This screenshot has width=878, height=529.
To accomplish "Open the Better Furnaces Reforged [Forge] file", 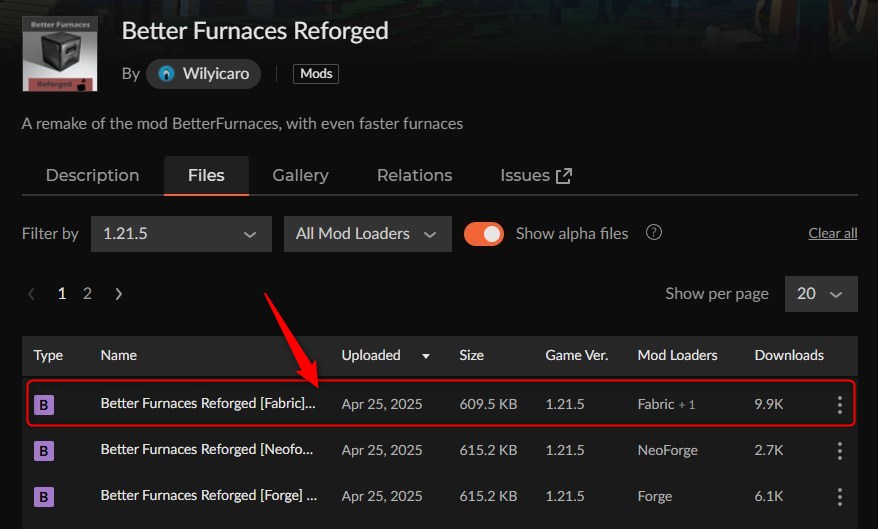I will pyautogui.click(x=208, y=495).
